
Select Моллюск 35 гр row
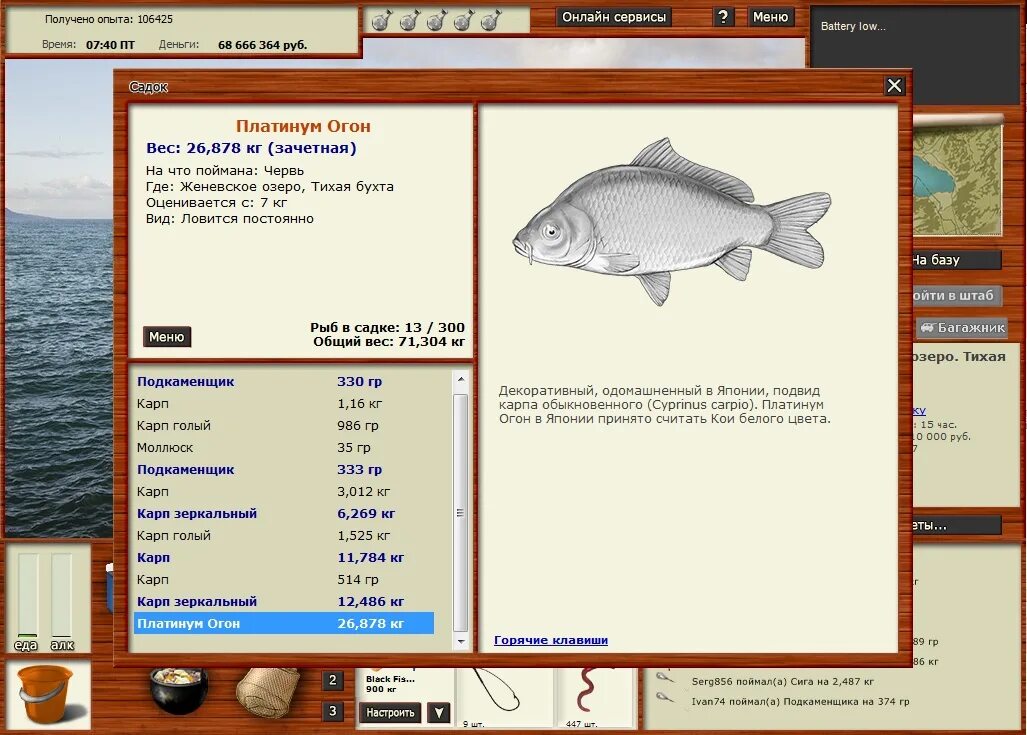tap(284, 447)
